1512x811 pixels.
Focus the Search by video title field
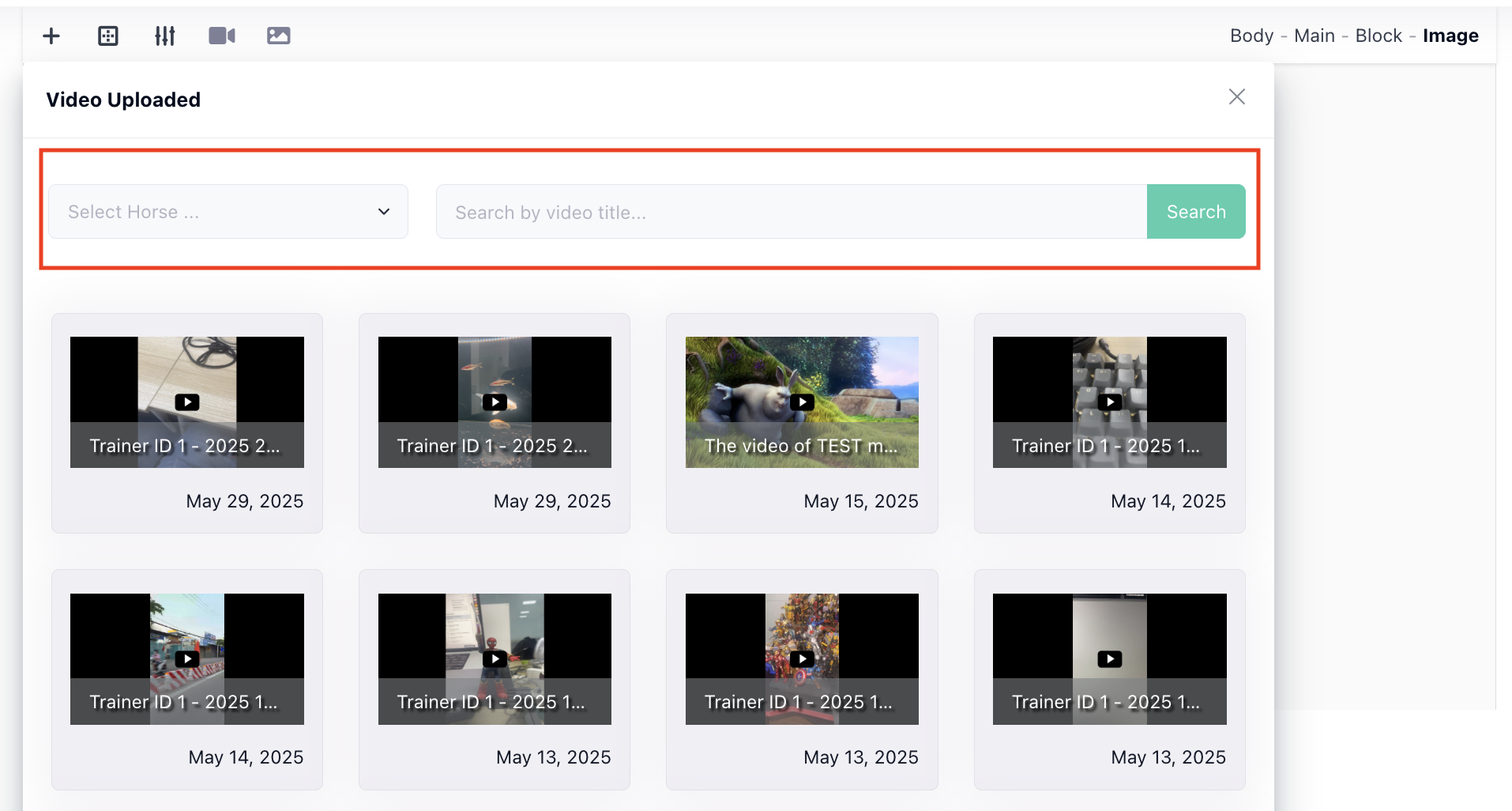click(x=790, y=212)
